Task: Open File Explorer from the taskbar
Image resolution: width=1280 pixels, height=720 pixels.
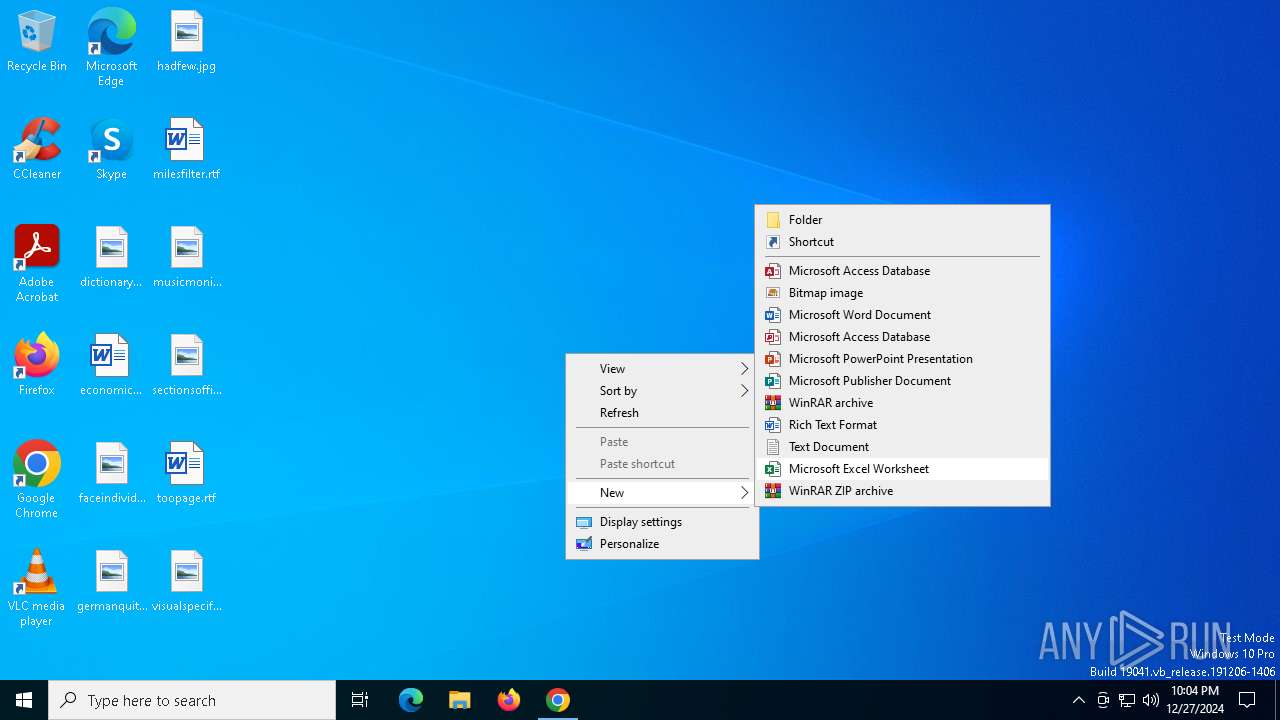Action: [460, 700]
